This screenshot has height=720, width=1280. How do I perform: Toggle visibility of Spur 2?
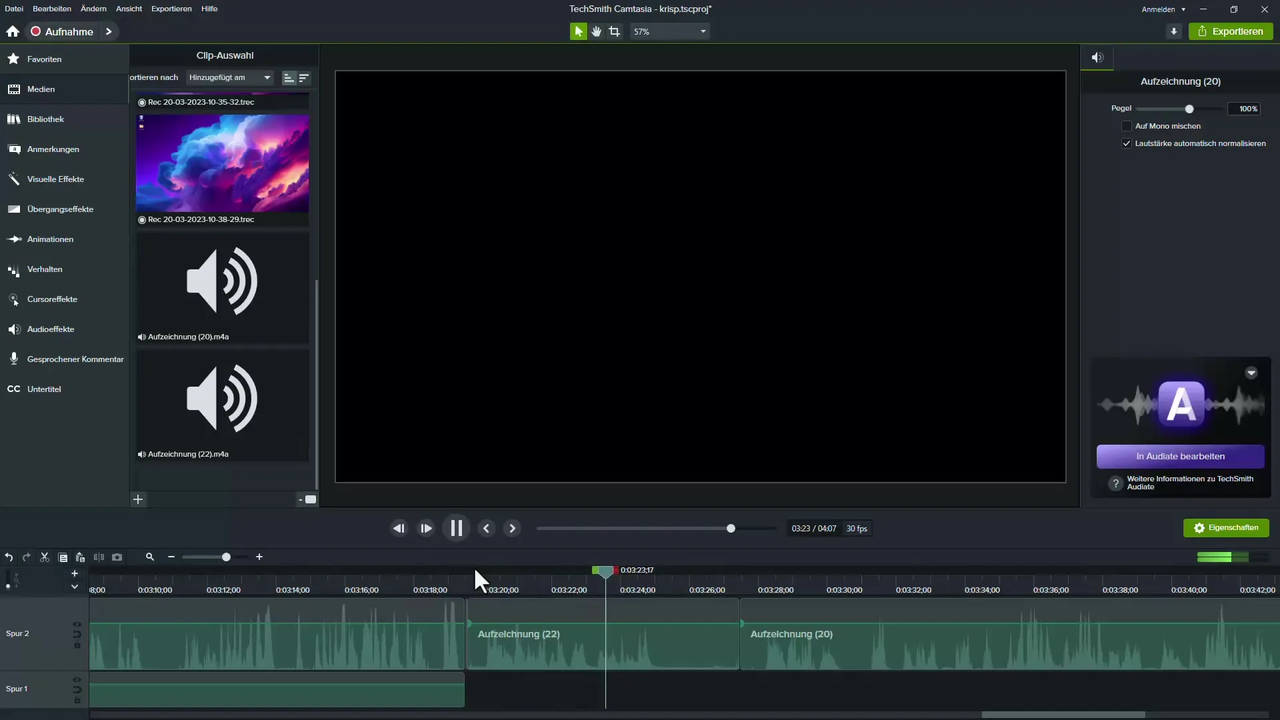click(76, 624)
